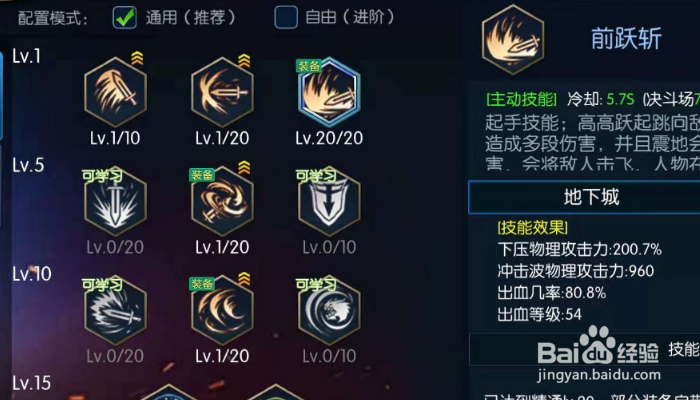Screen dimensions: 700x400
Task: Click the 可学习 badge on the shield skill
Action: (316, 175)
